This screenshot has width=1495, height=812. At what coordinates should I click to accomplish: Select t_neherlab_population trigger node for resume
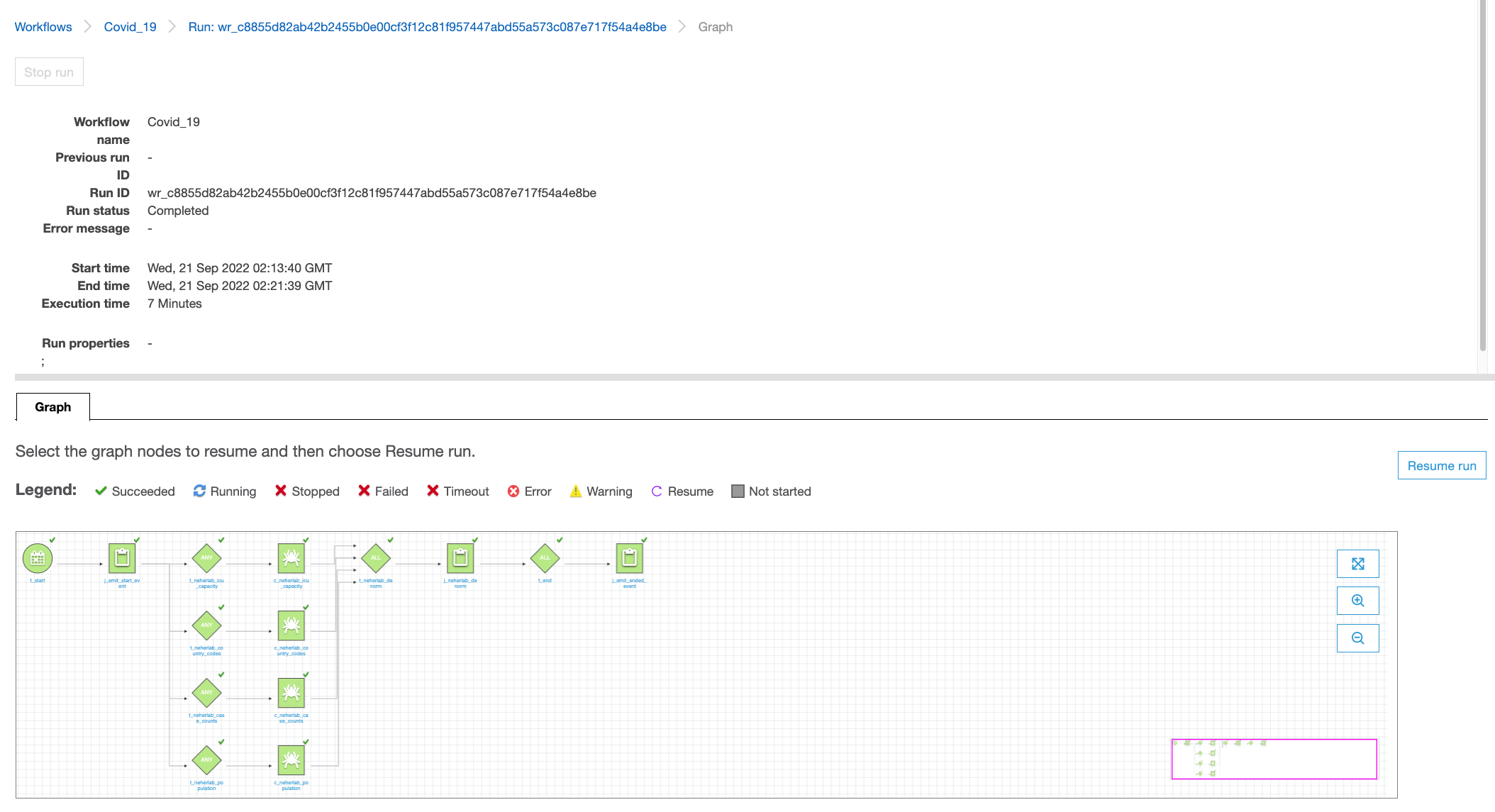tap(206, 759)
